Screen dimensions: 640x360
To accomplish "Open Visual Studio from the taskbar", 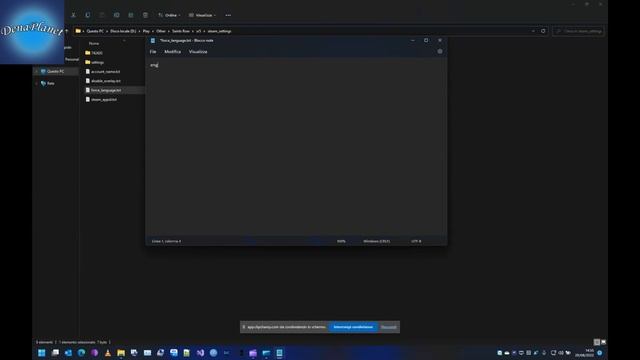I will [x=200, y=353].
